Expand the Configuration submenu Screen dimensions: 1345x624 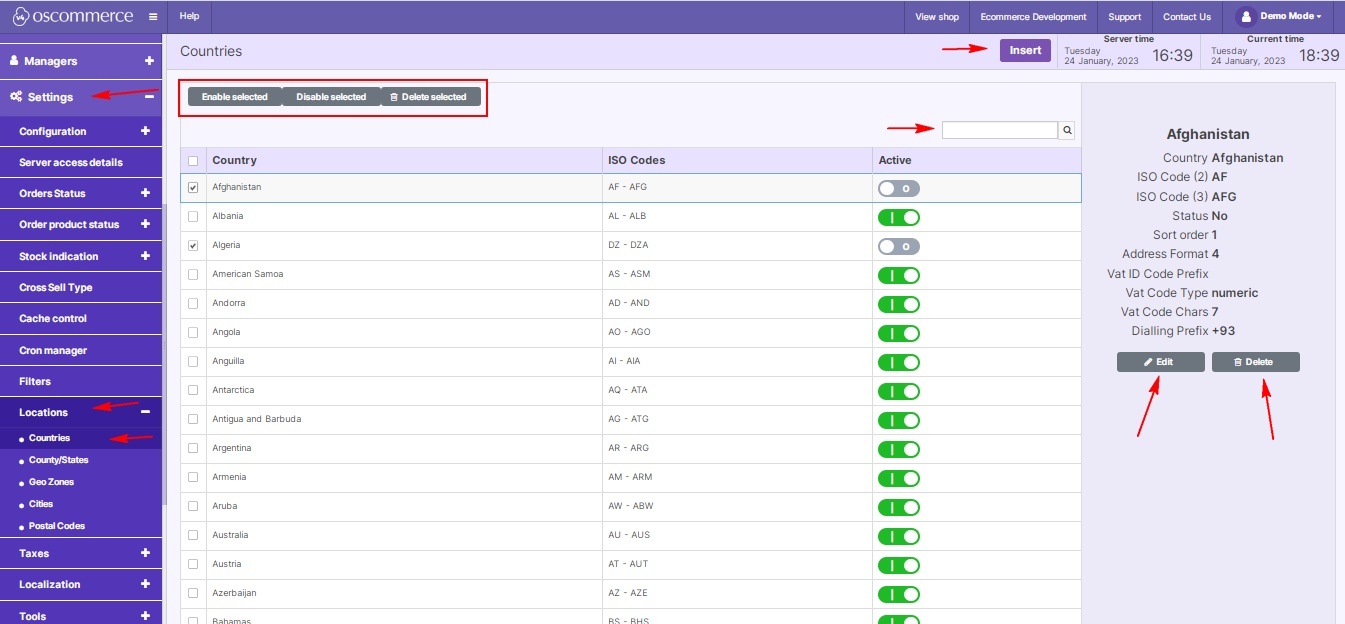145,131
